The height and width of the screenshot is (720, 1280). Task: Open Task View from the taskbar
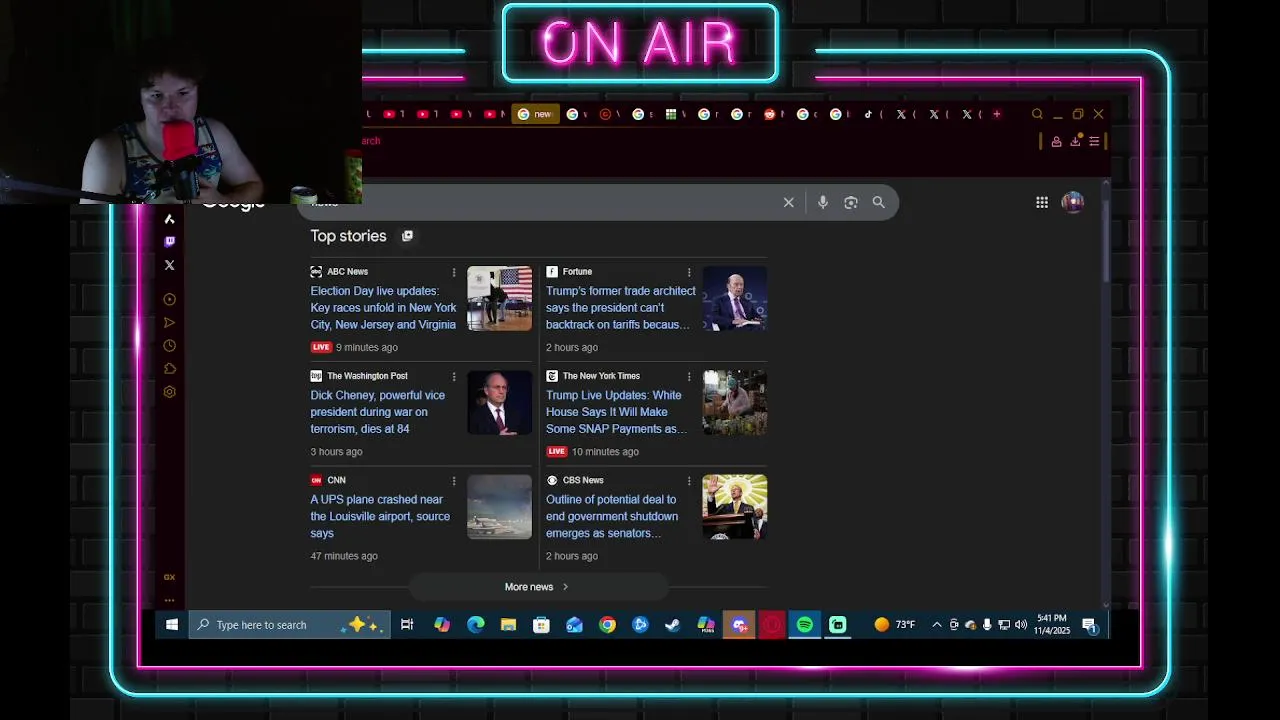[407, 625]
